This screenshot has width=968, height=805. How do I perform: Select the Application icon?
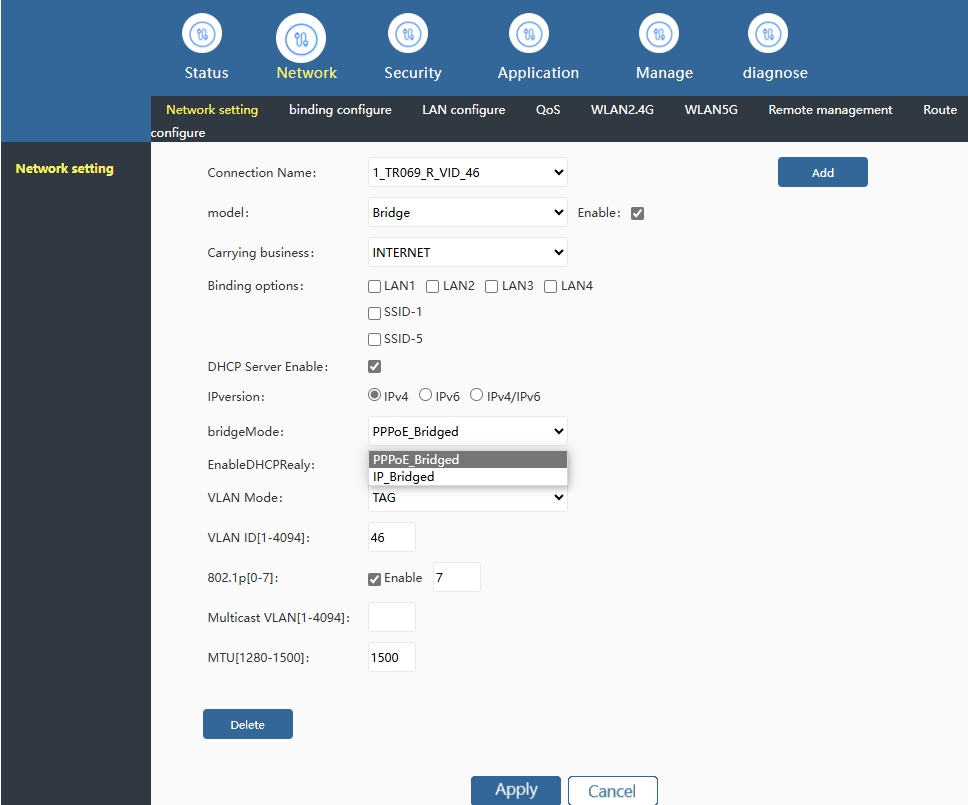(529, 35)
